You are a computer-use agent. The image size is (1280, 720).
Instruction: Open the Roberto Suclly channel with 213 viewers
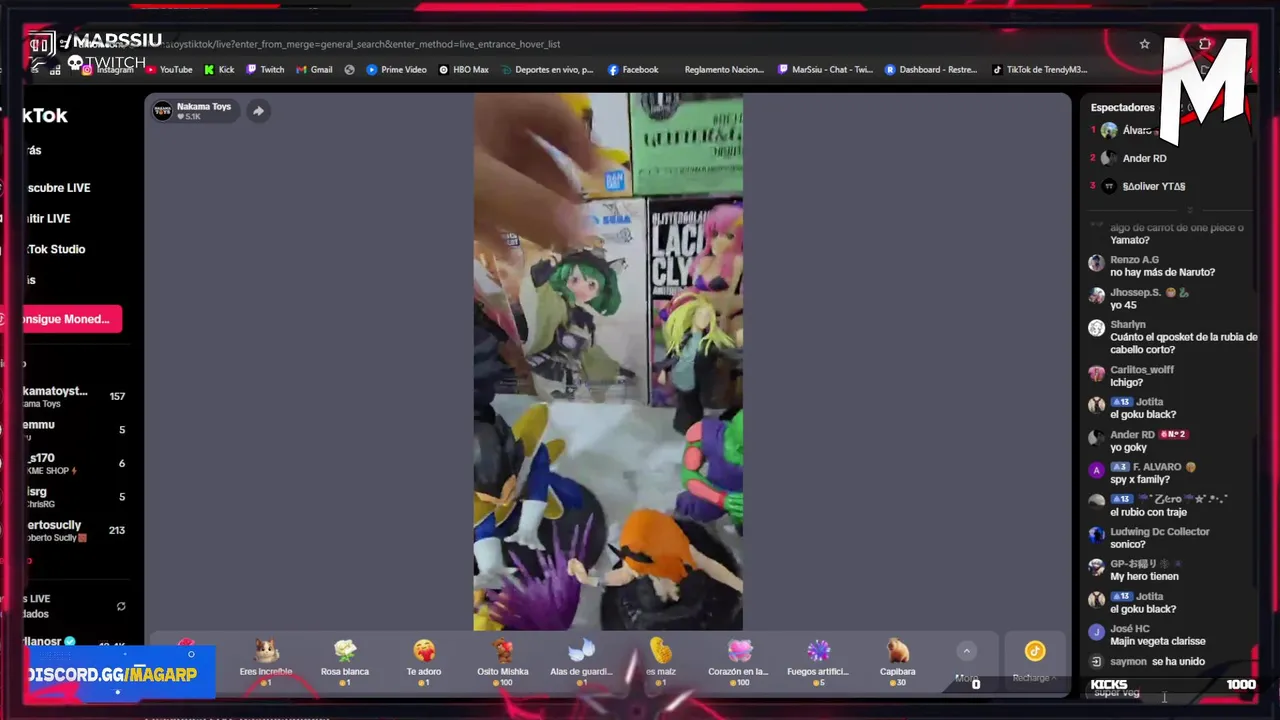76,530
